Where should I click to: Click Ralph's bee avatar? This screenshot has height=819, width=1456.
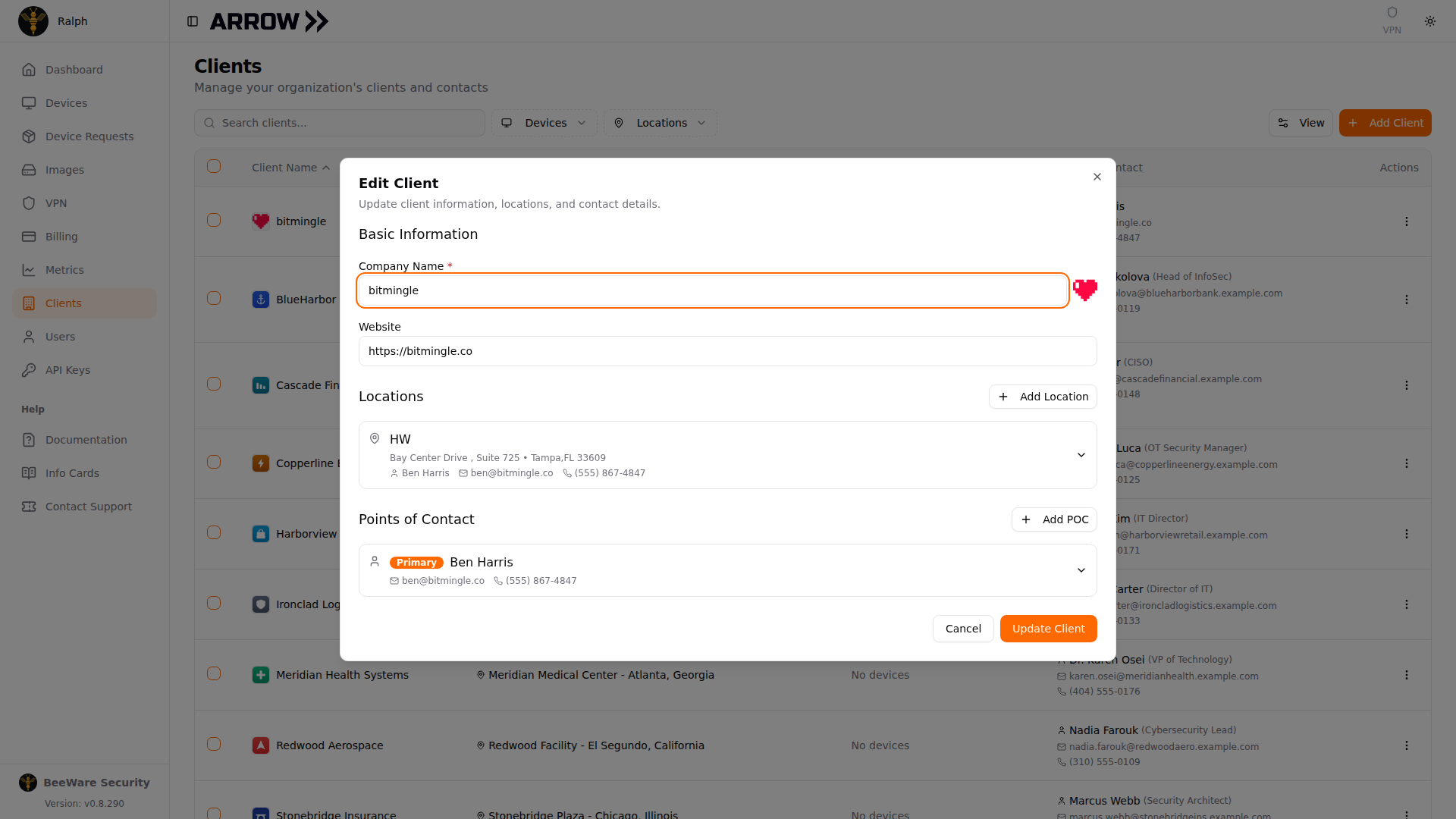33,21
